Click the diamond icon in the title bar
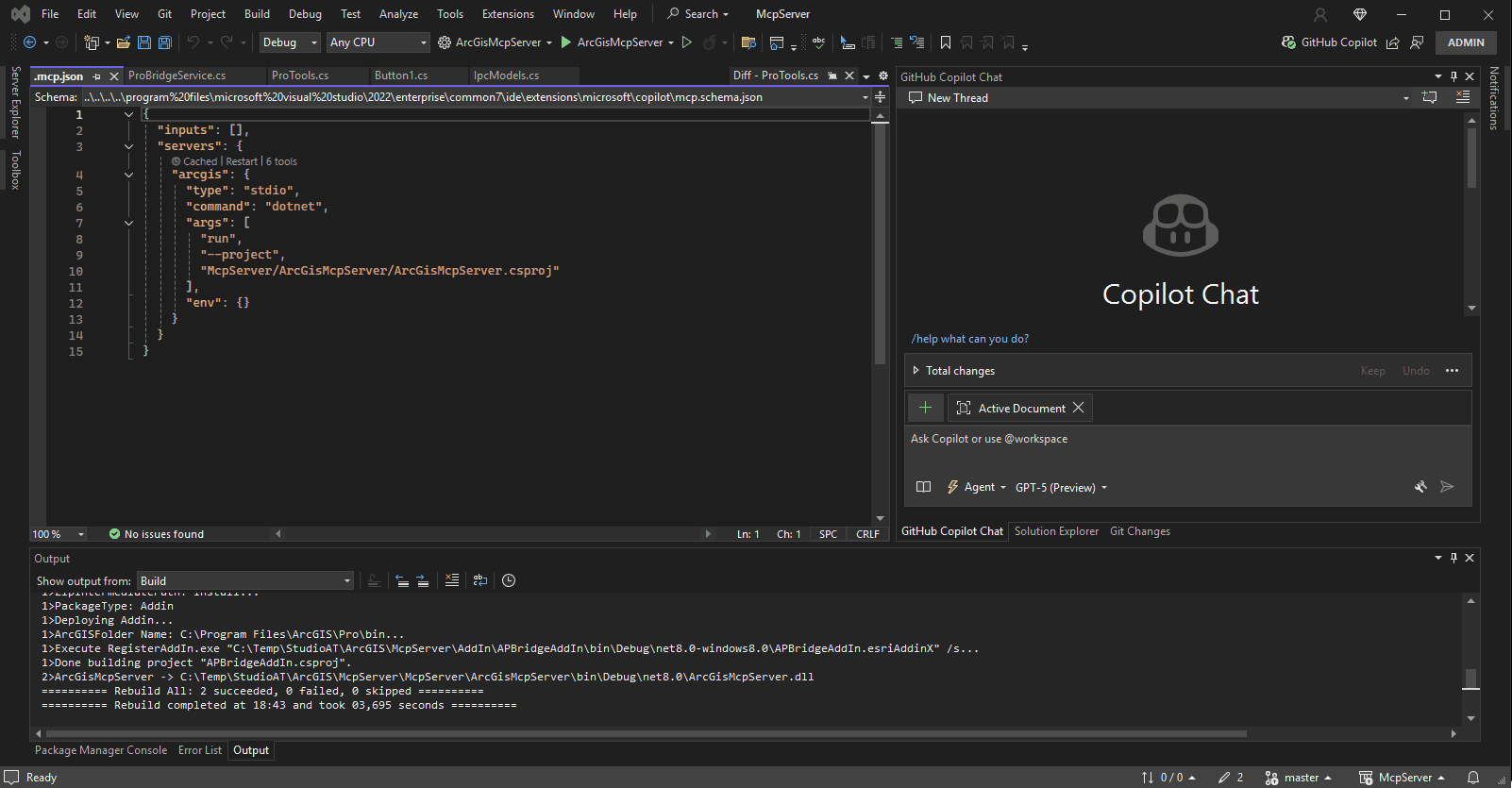The height and width of the screenshot is (788, 1512). (x=1360, y=14)
